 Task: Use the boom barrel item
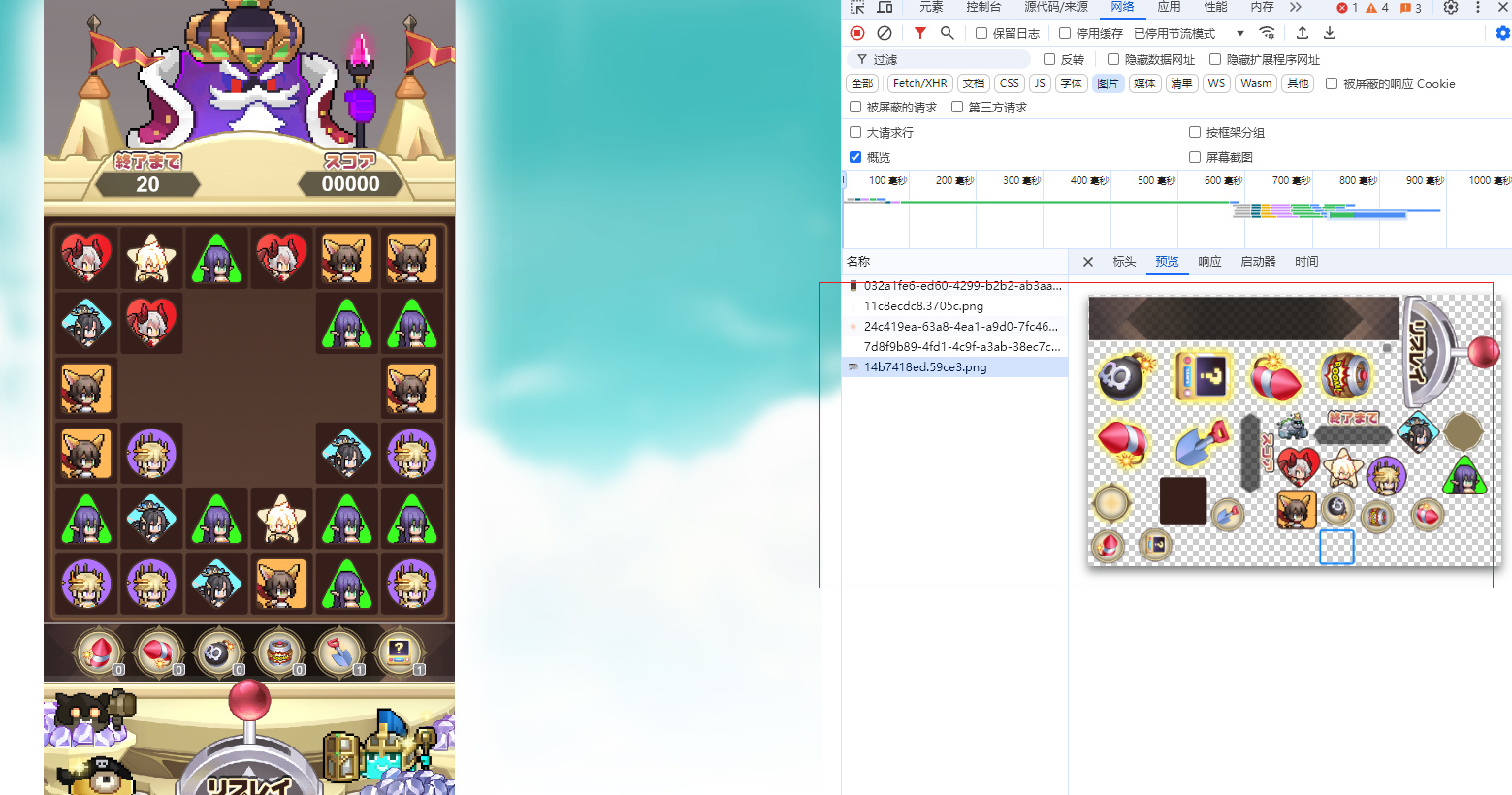point(279,652)
